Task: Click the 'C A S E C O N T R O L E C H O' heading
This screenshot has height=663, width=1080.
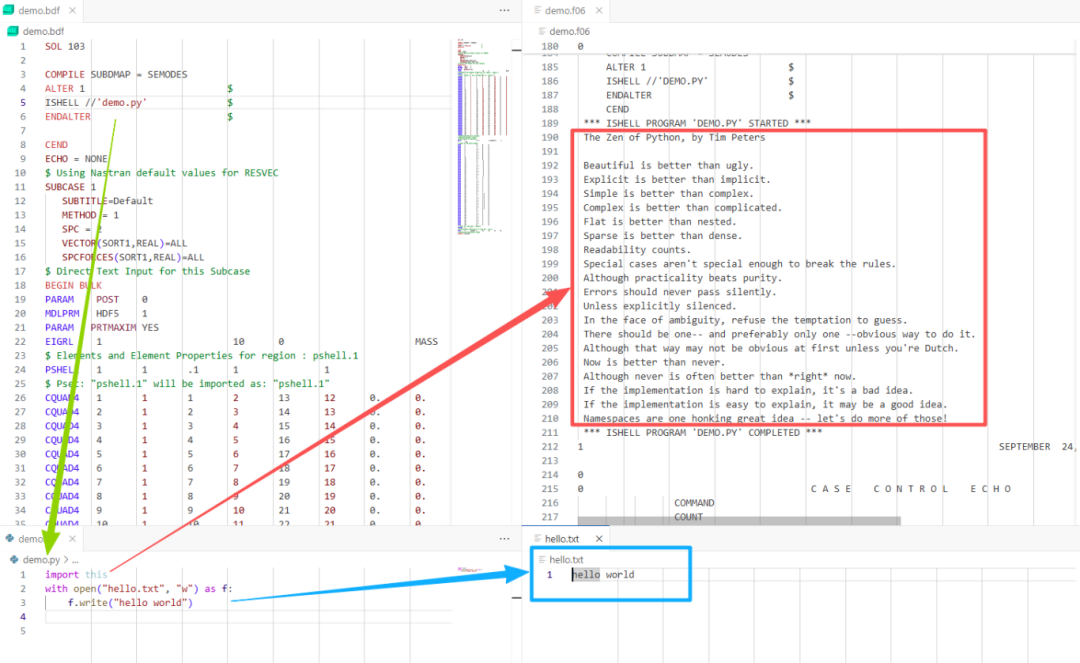Action: pyautogui.click(x=911, y=489)
